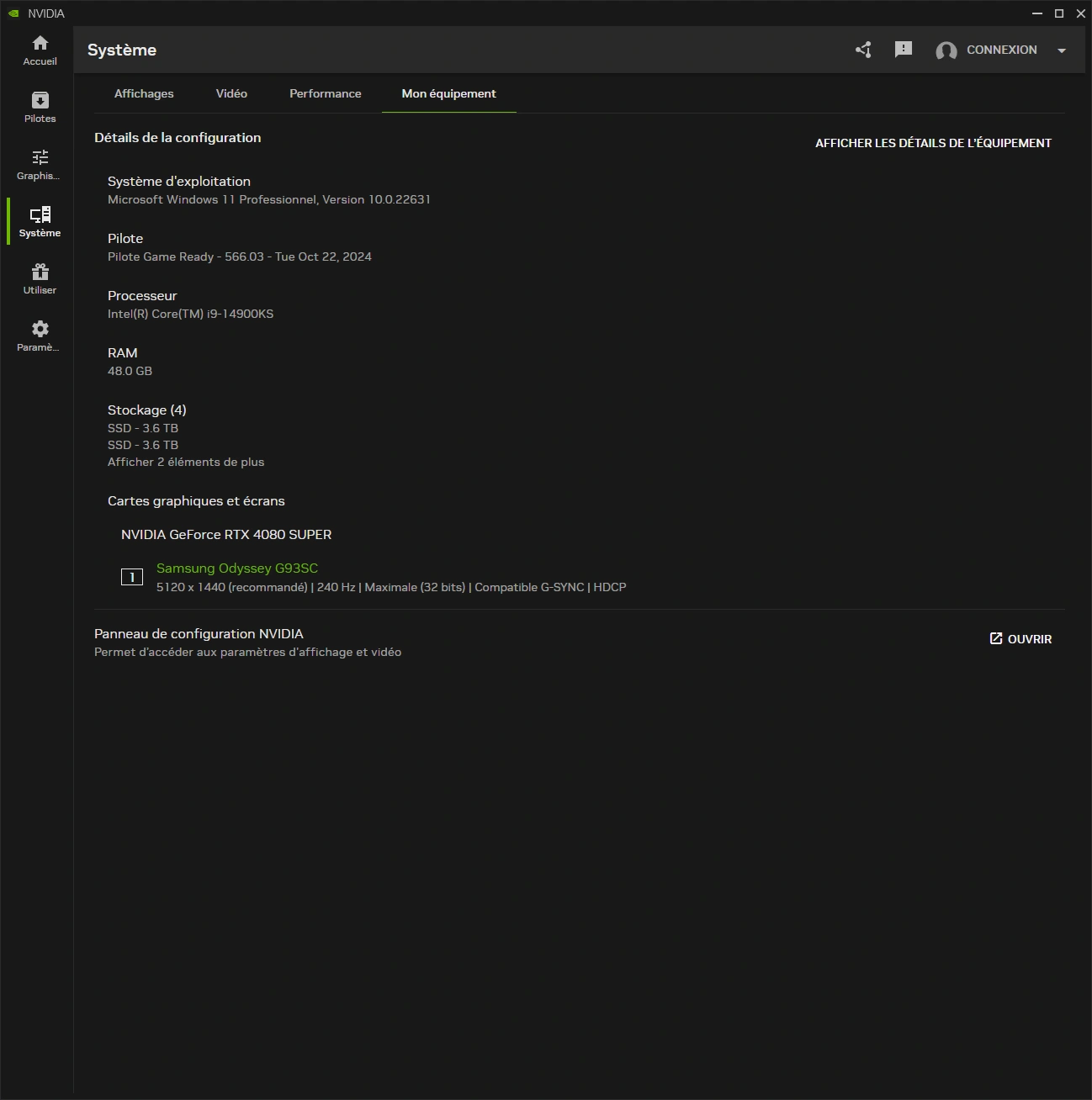Click the Pilote Game Ready 566.03 text

240,256
